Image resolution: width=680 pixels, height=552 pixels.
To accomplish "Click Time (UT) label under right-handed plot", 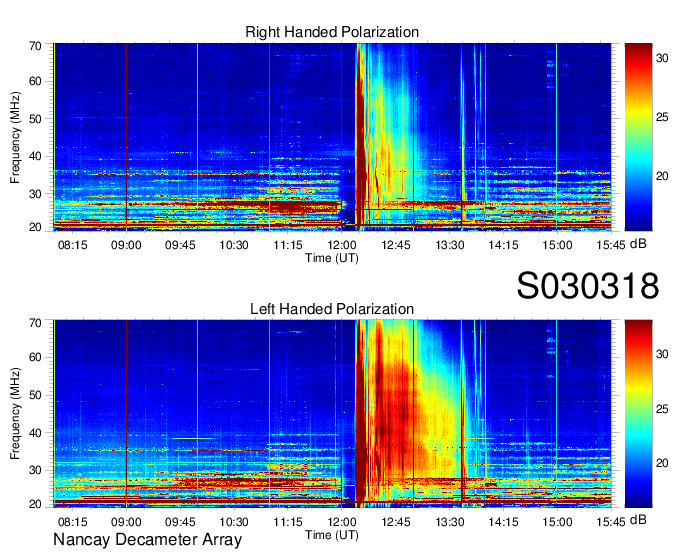I will pos(332,258).
